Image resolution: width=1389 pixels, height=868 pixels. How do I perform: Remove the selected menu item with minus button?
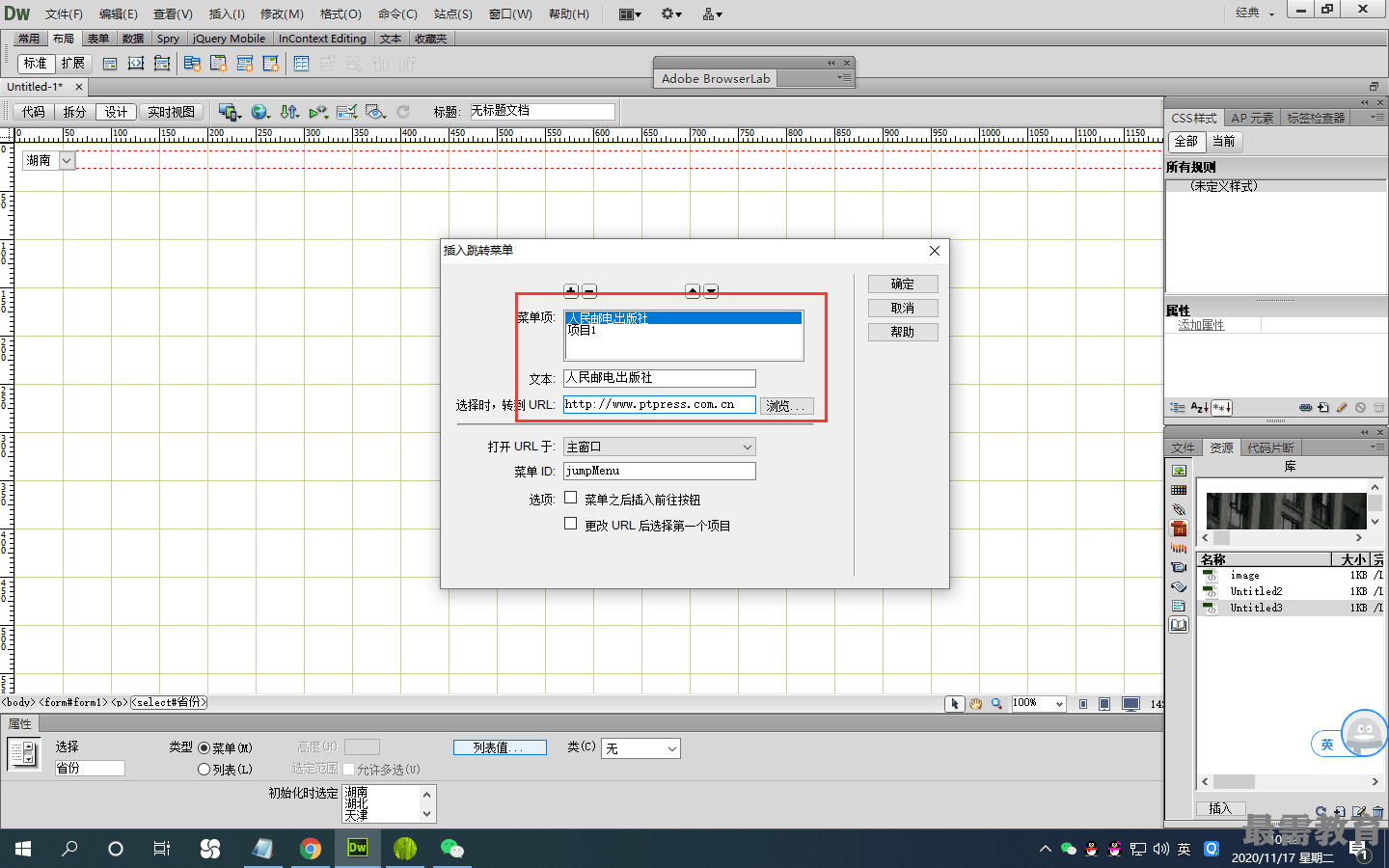(589, 290)
